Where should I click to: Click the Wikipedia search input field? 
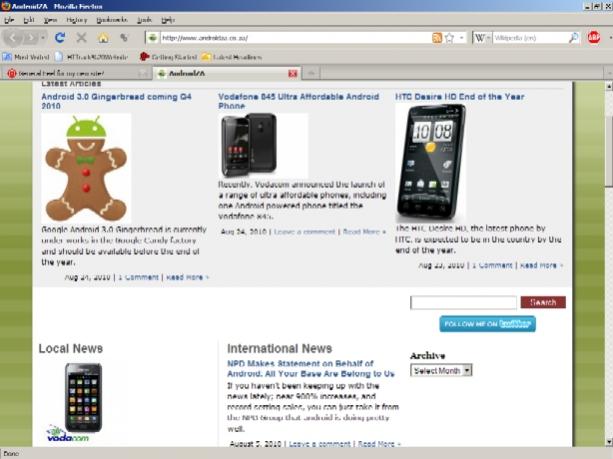pos(530,38)
